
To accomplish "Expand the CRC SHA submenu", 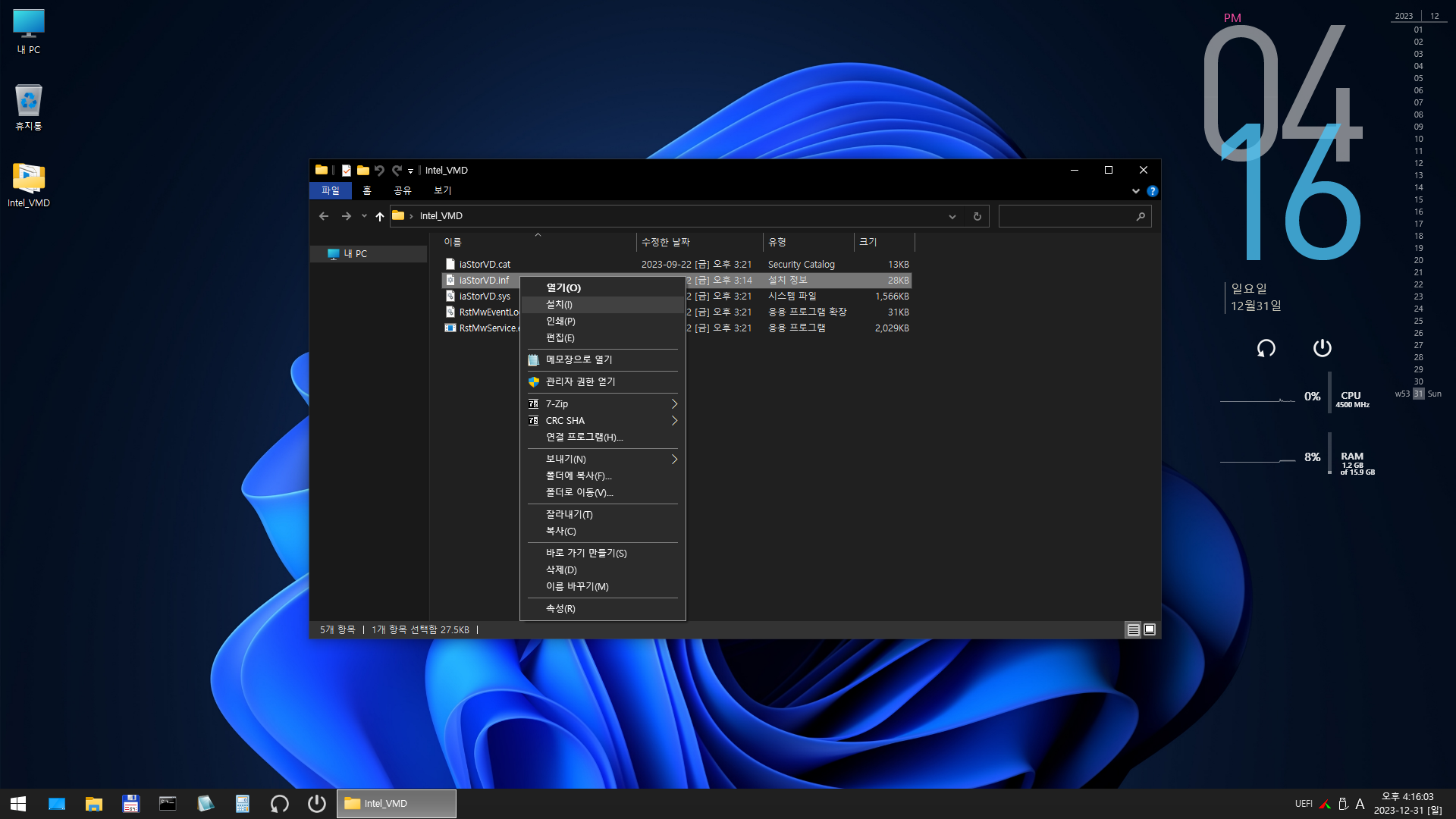I will pos(603,421).
